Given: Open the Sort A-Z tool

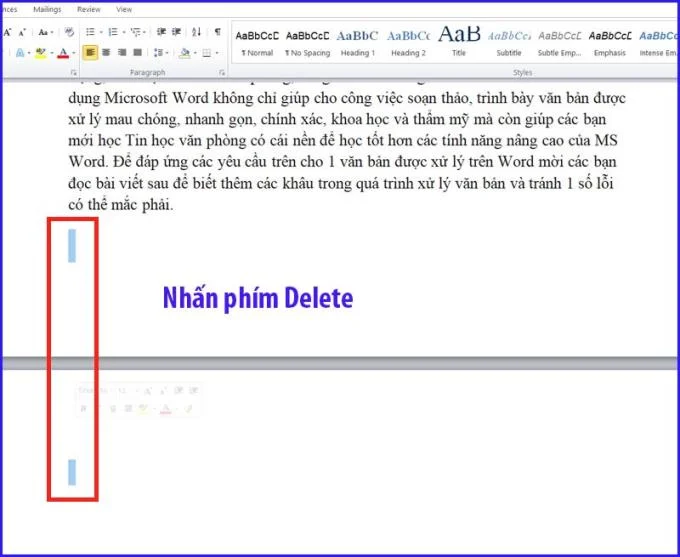Looking at the screenshot, I should pos(196,32).
